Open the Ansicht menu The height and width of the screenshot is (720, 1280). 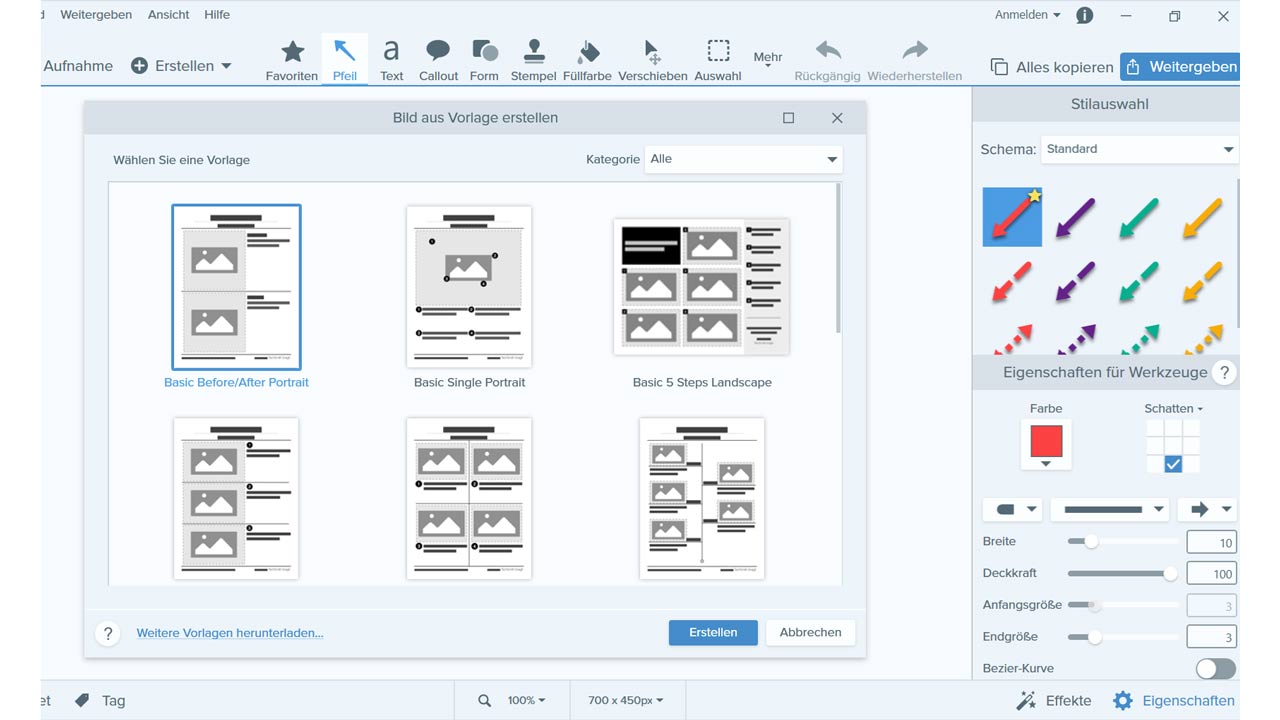[x=168, y=15]
